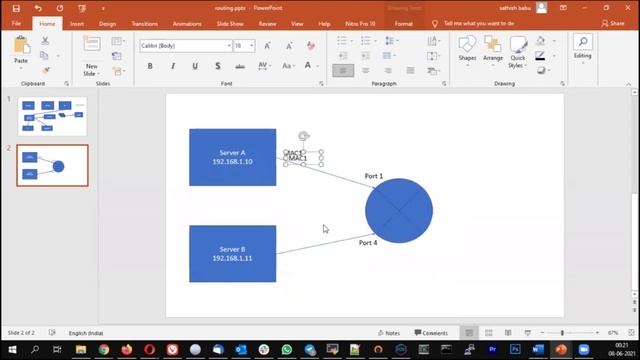Toggle Bold formatting

[150, 66]
